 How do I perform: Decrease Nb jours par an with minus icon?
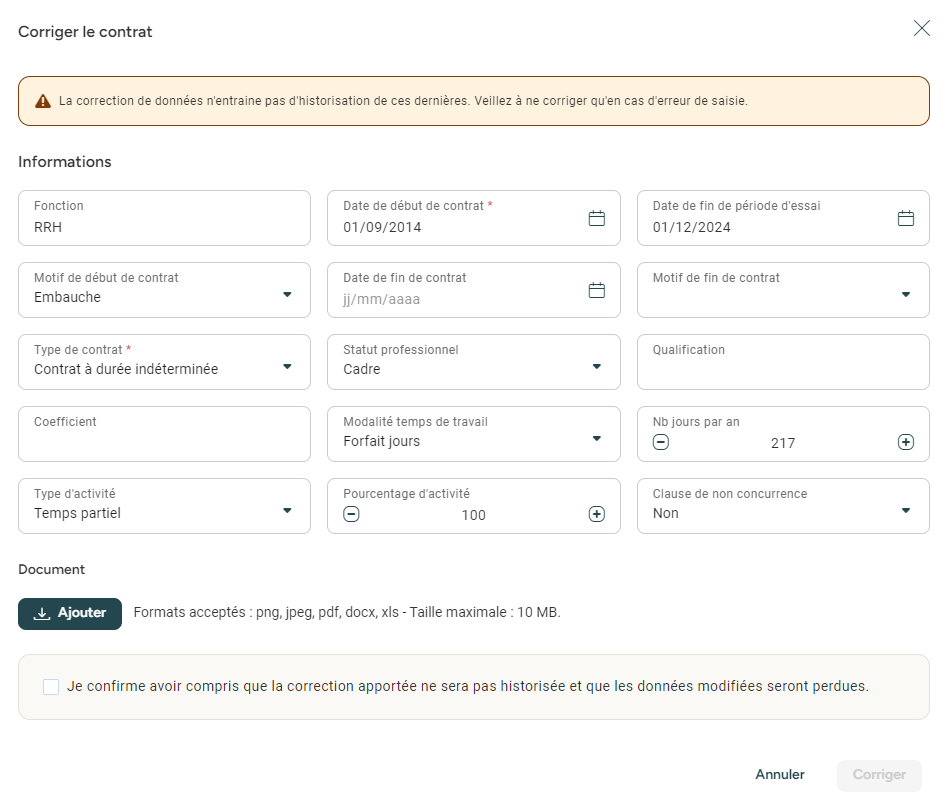661,442
